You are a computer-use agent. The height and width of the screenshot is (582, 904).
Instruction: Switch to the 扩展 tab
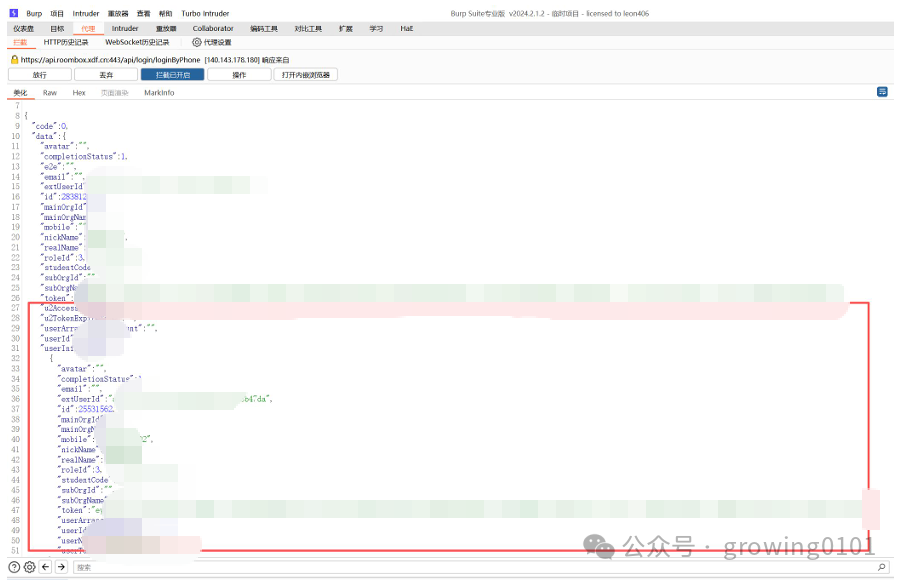[x=346, y=28]
